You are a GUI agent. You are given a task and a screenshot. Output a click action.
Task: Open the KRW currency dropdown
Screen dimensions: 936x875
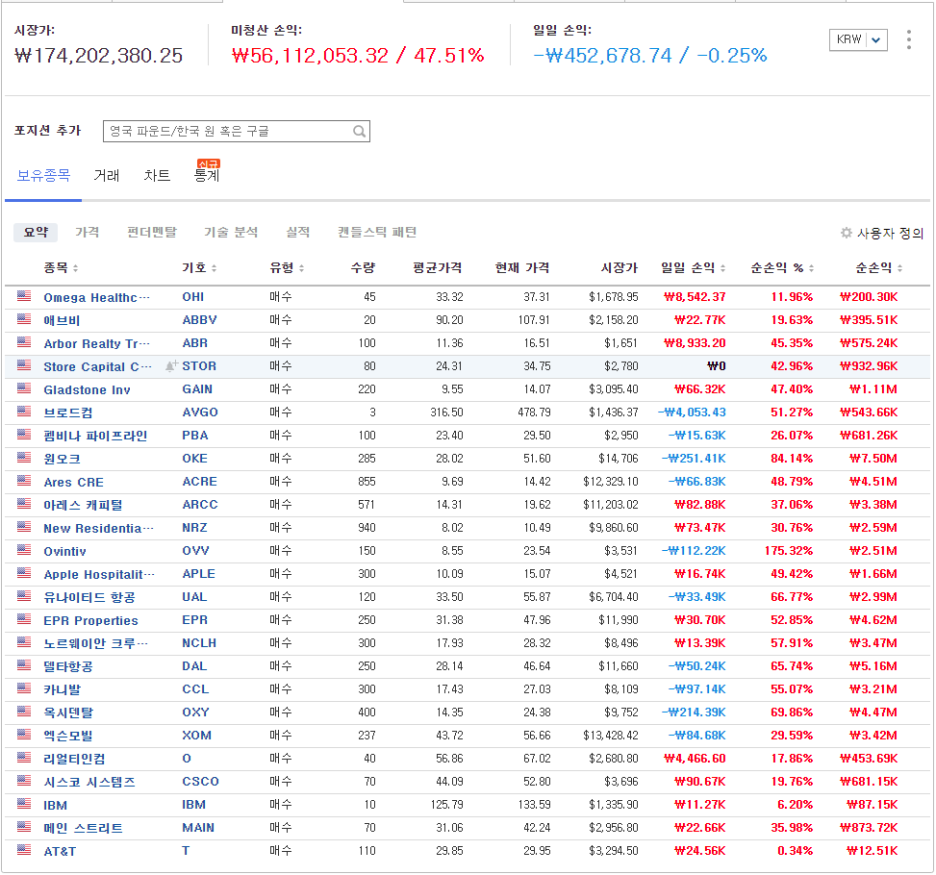point(858,40)
